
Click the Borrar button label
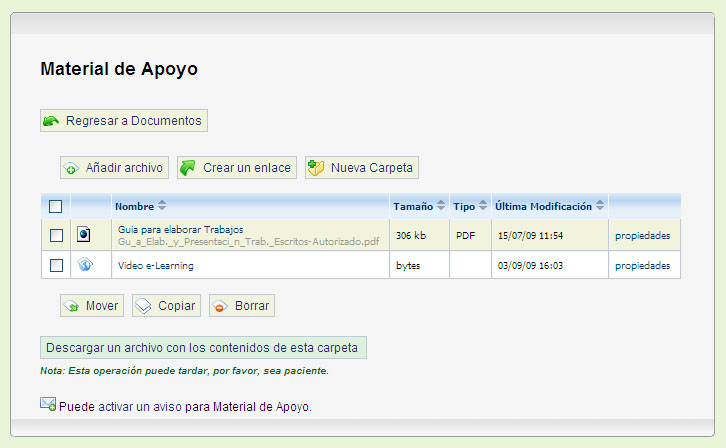(252, 306)
